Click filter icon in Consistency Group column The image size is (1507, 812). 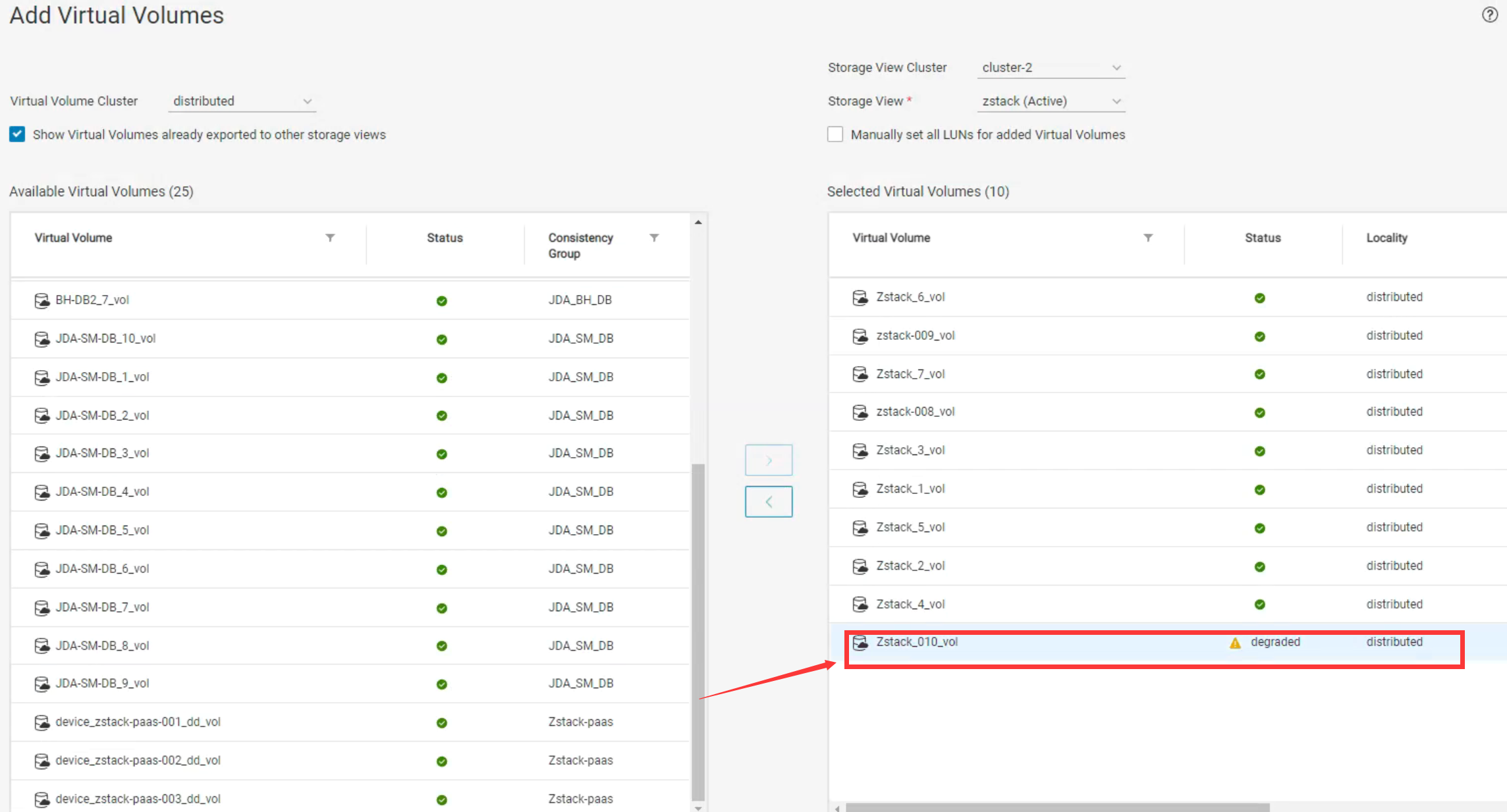coord(654,238)
